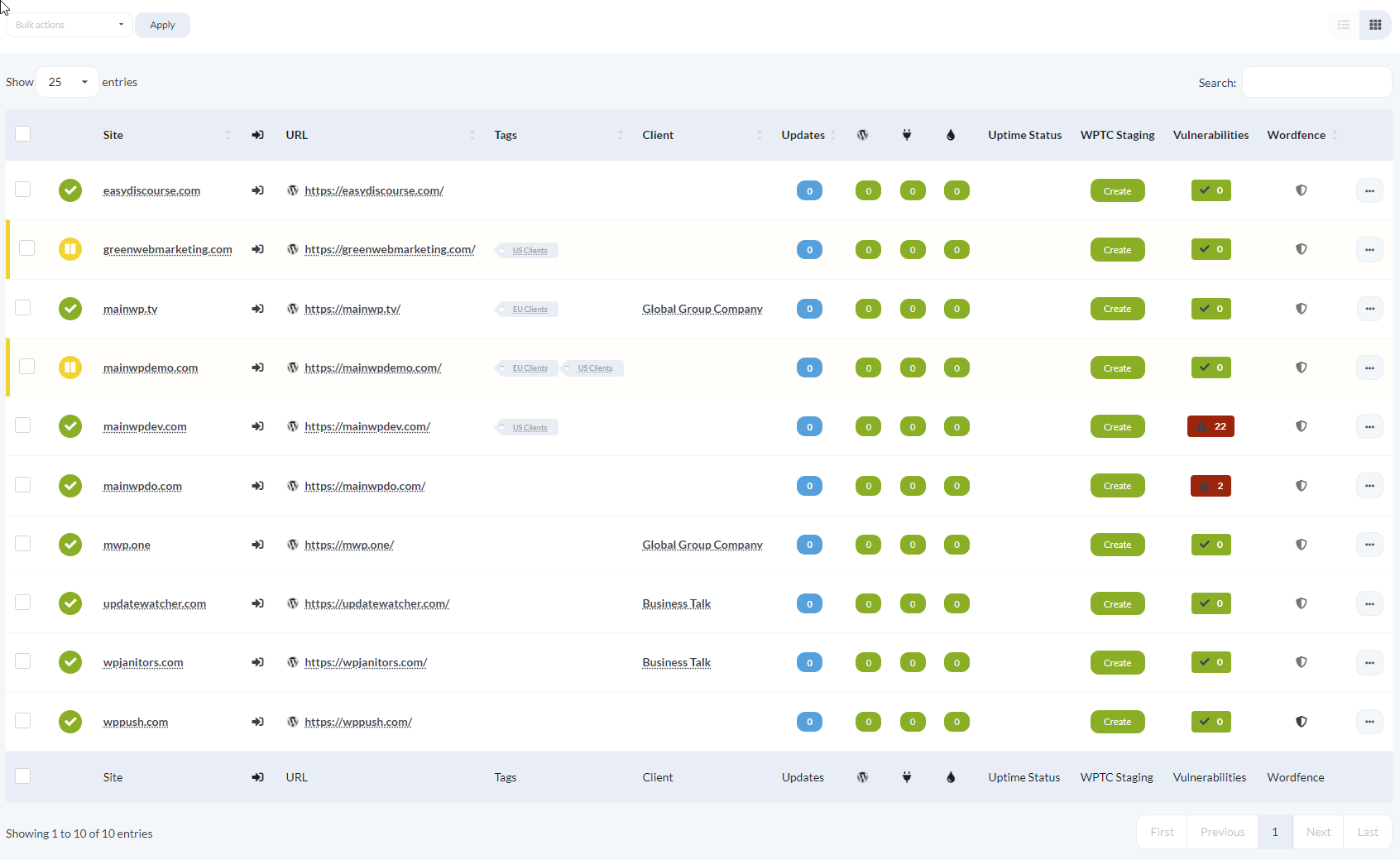Click WordPress icon beside wpjanitors.com URL
1400x860 pixels.
point(293,662)
